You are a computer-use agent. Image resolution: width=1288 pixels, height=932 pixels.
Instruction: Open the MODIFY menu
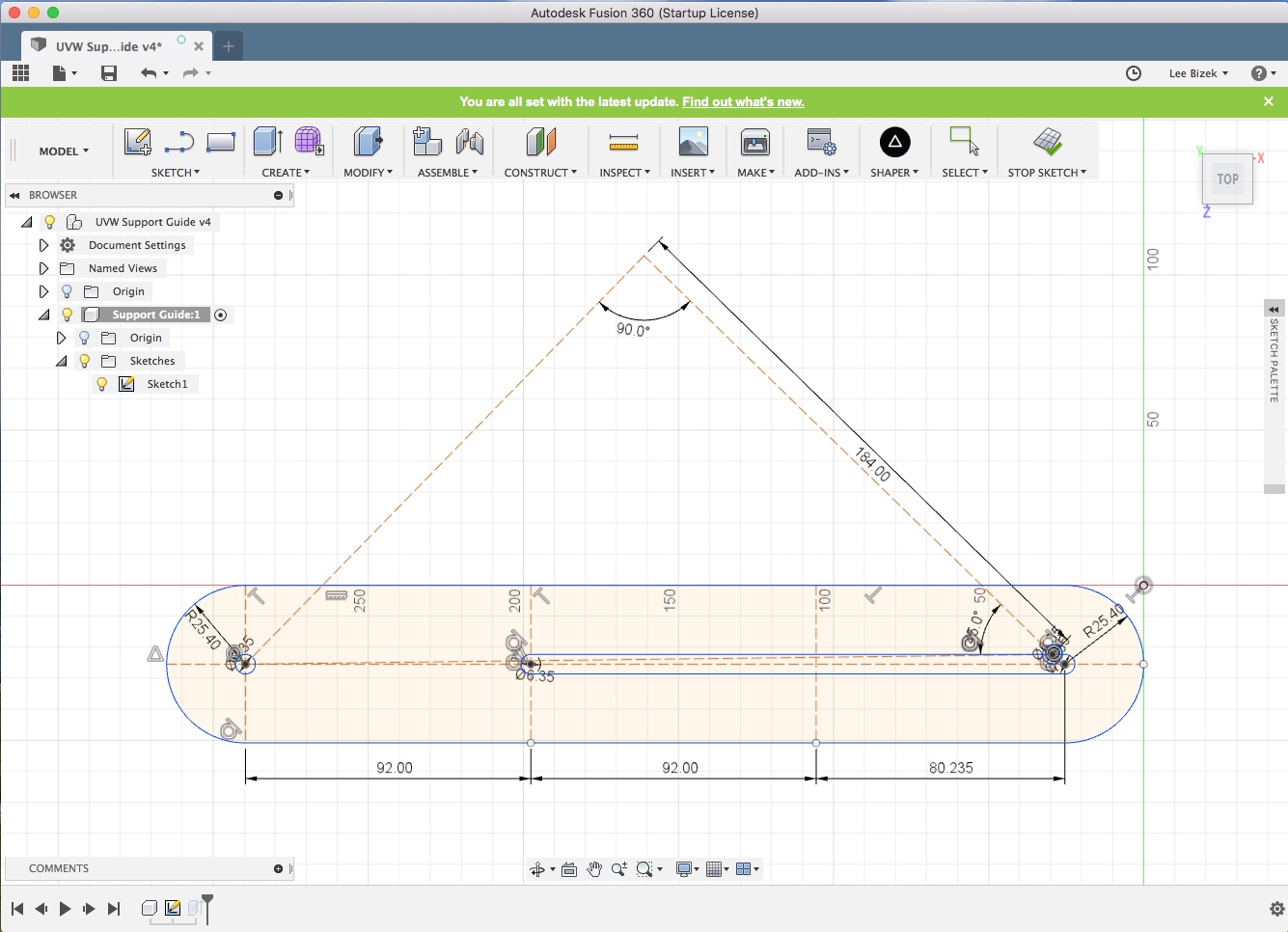pos(368,173)
